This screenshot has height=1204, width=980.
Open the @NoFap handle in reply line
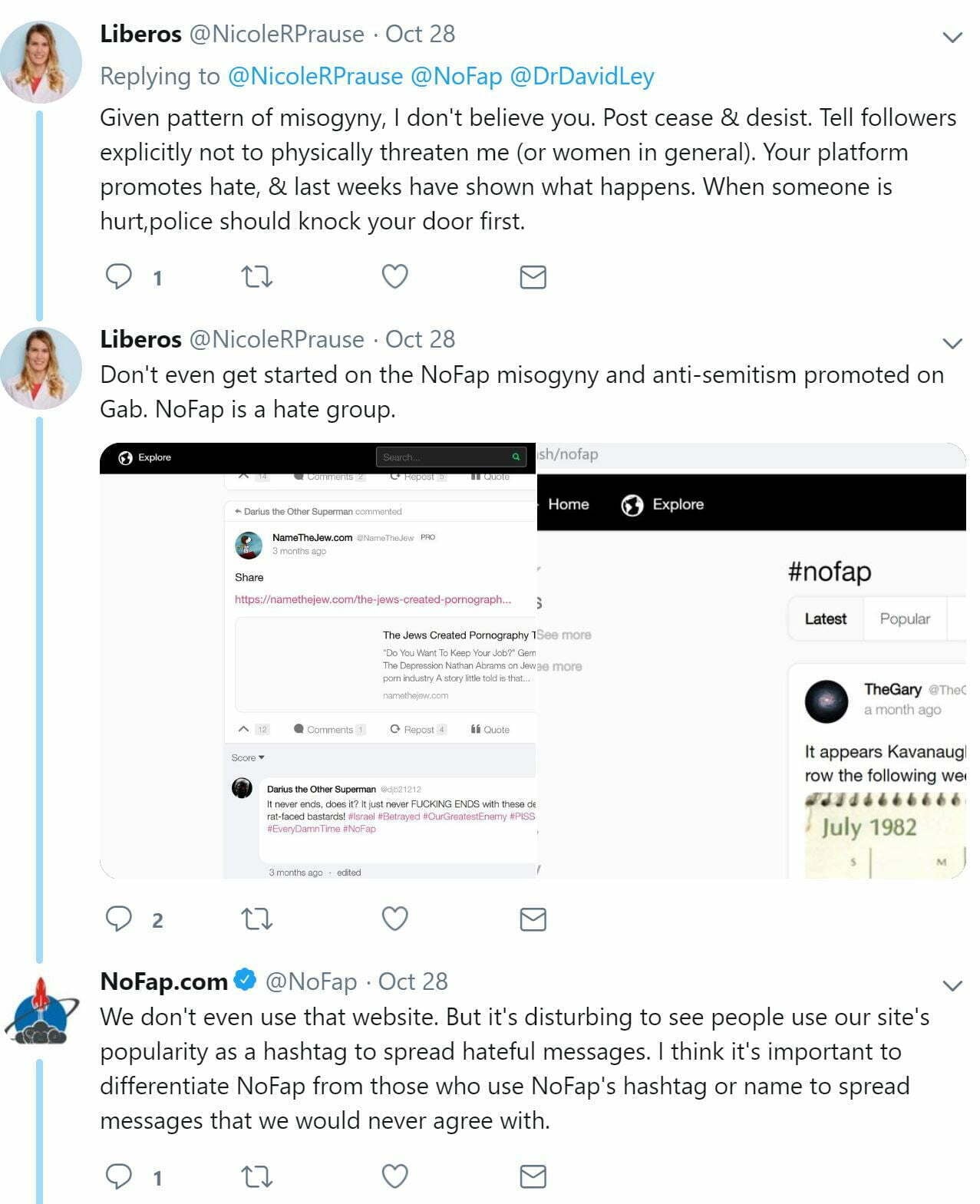coord(456,76)
